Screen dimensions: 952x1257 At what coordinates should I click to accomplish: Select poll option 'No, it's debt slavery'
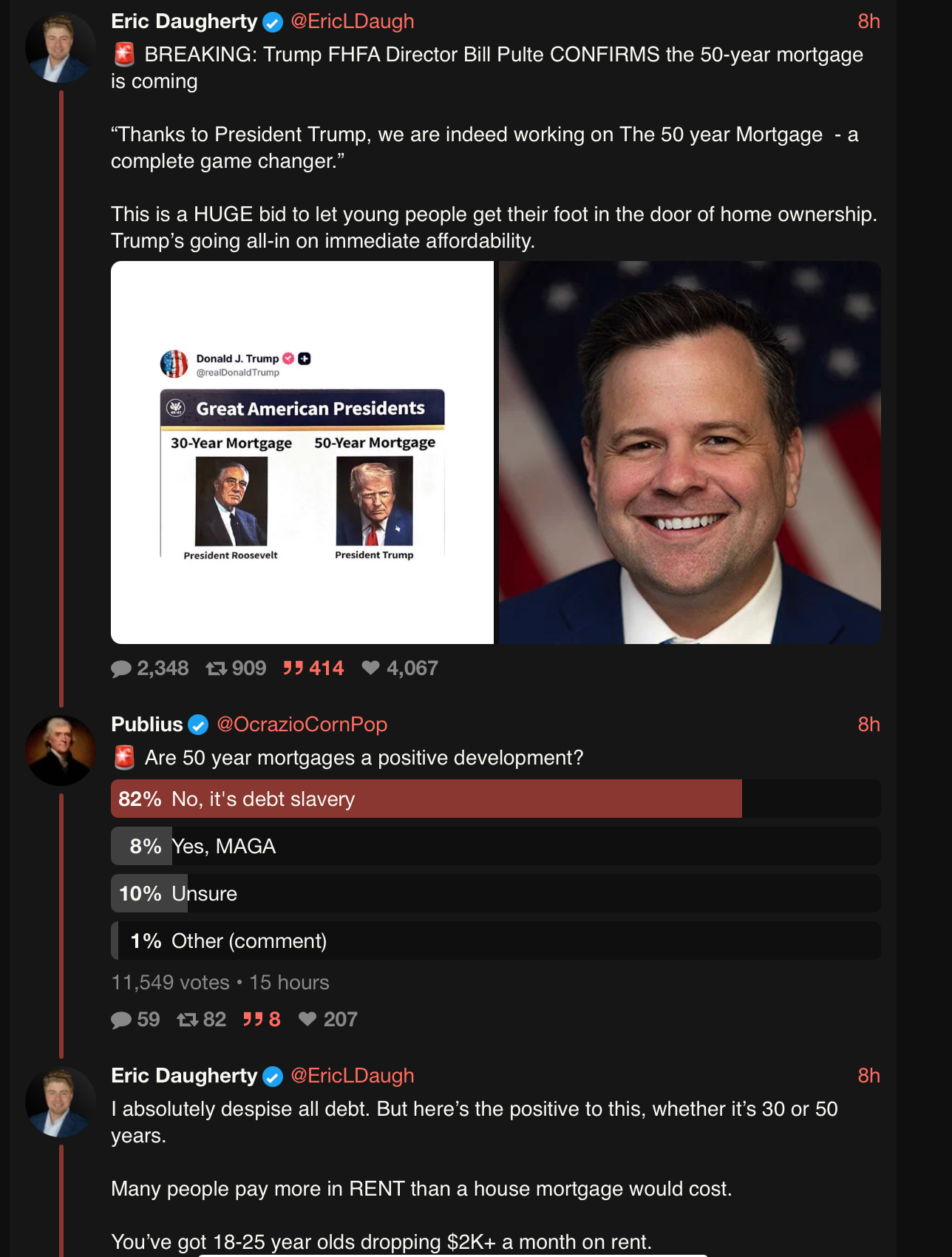pyautogui.click(x=495, y=799)
